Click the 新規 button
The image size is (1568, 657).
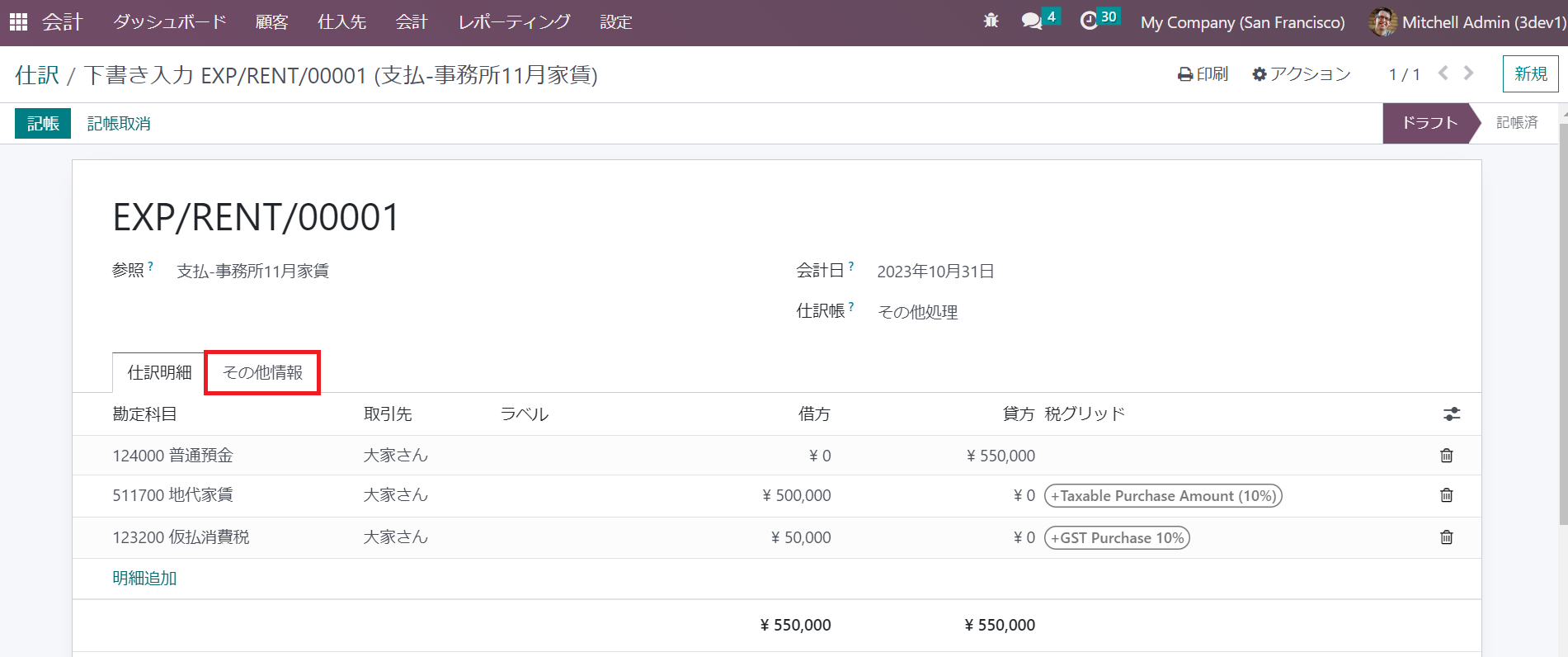1530,74
